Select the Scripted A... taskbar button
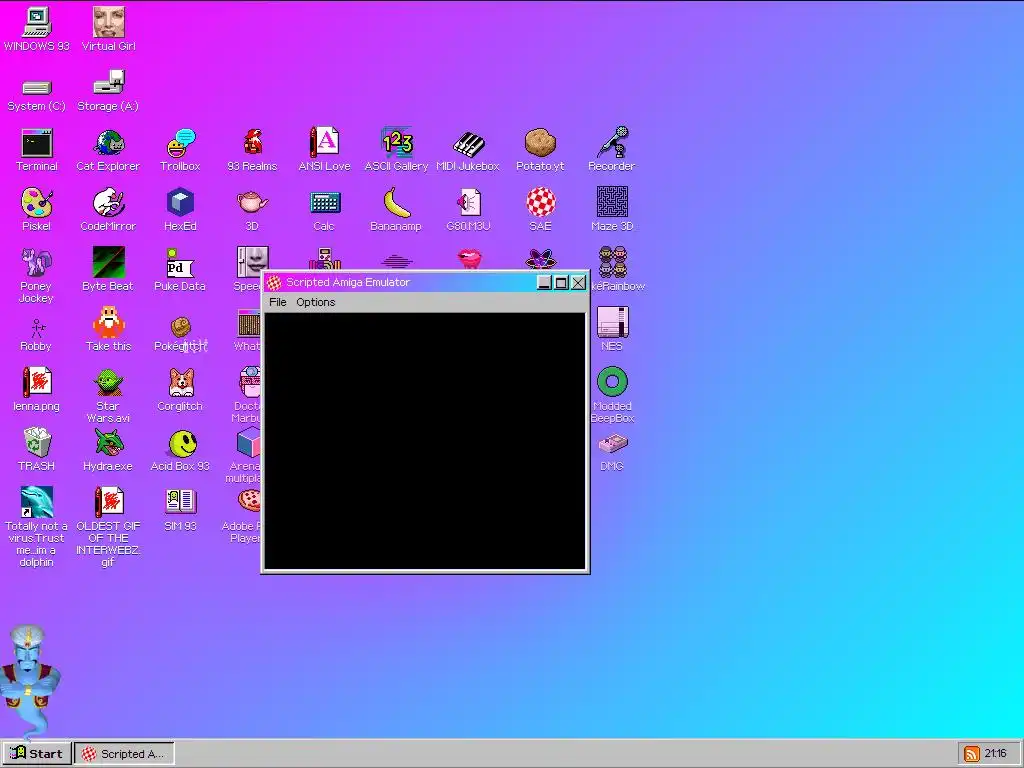 pyautogui.click(x=124, y=754)
